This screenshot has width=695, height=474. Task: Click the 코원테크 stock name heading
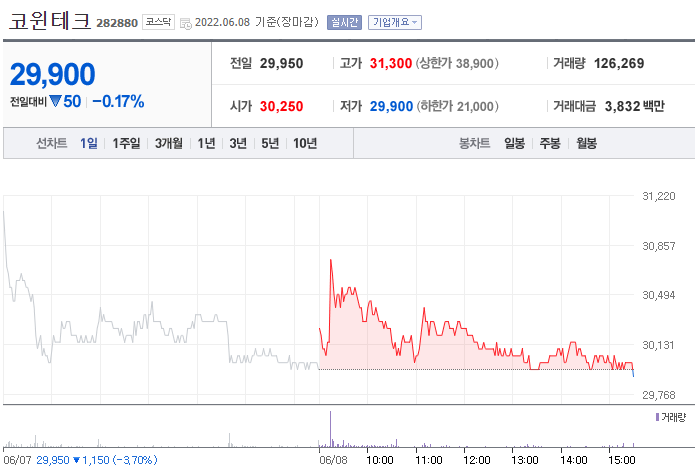[x=50, y=21]
